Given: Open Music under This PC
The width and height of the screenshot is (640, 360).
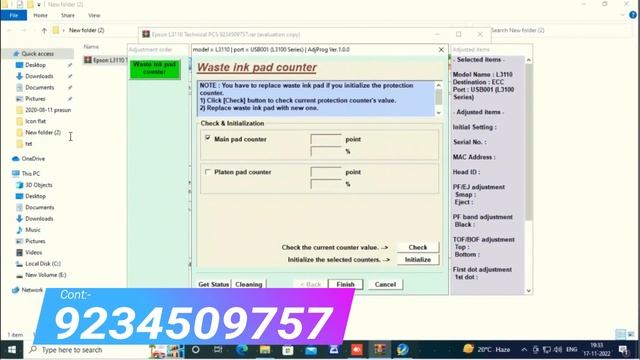Looking at the screenshot, I should (x=33, y=230).
